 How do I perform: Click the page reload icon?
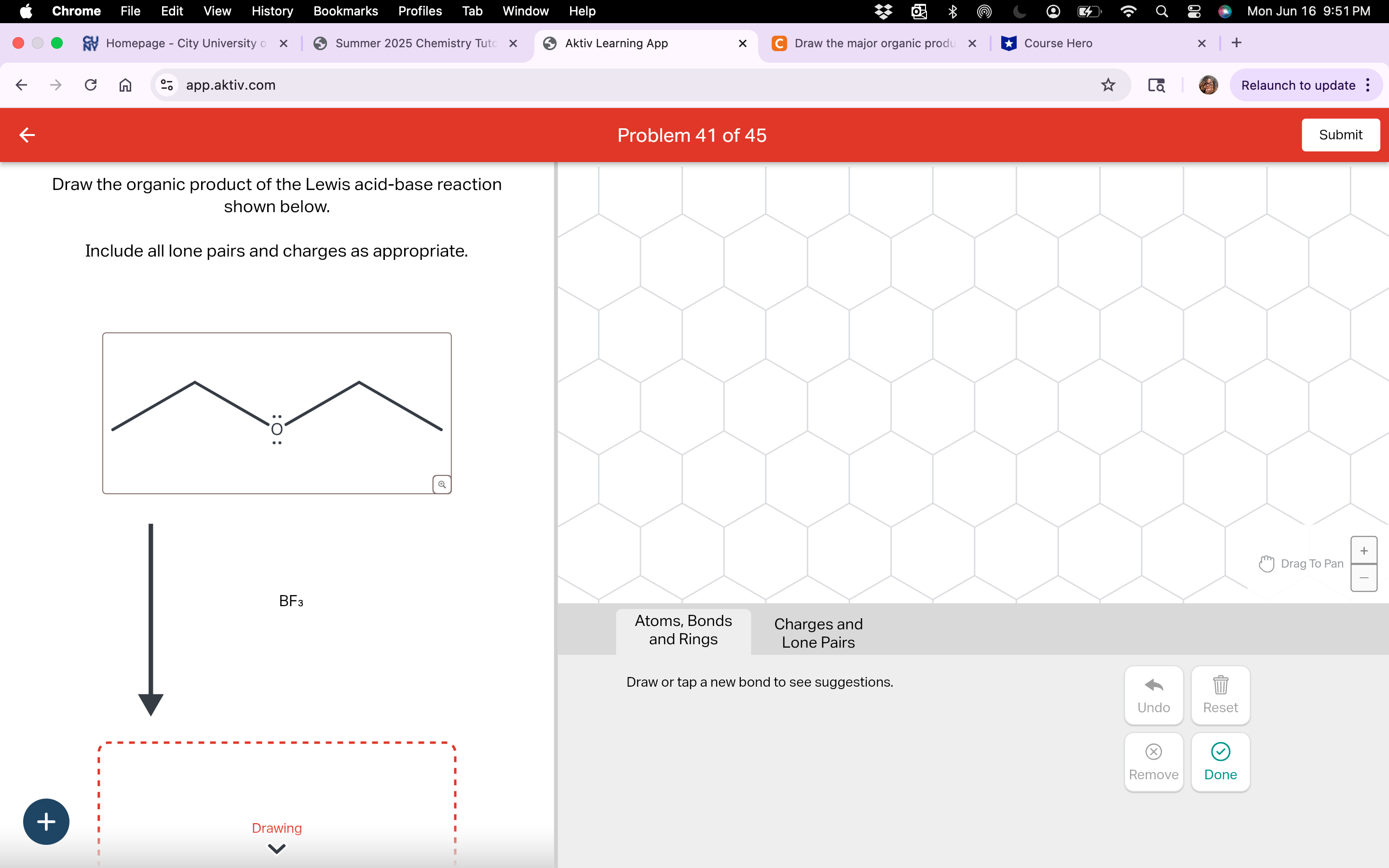pos(90,84)
